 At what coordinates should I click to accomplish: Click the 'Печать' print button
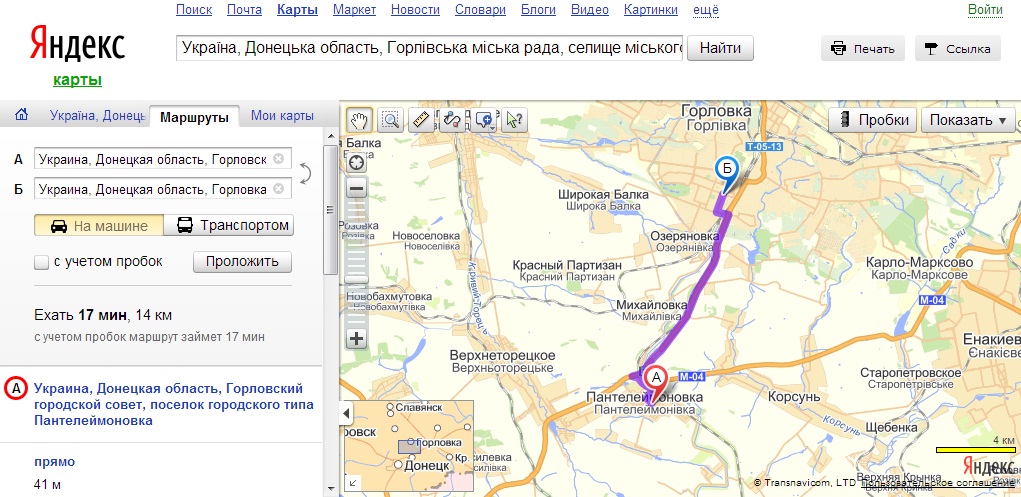pos(863,49)
